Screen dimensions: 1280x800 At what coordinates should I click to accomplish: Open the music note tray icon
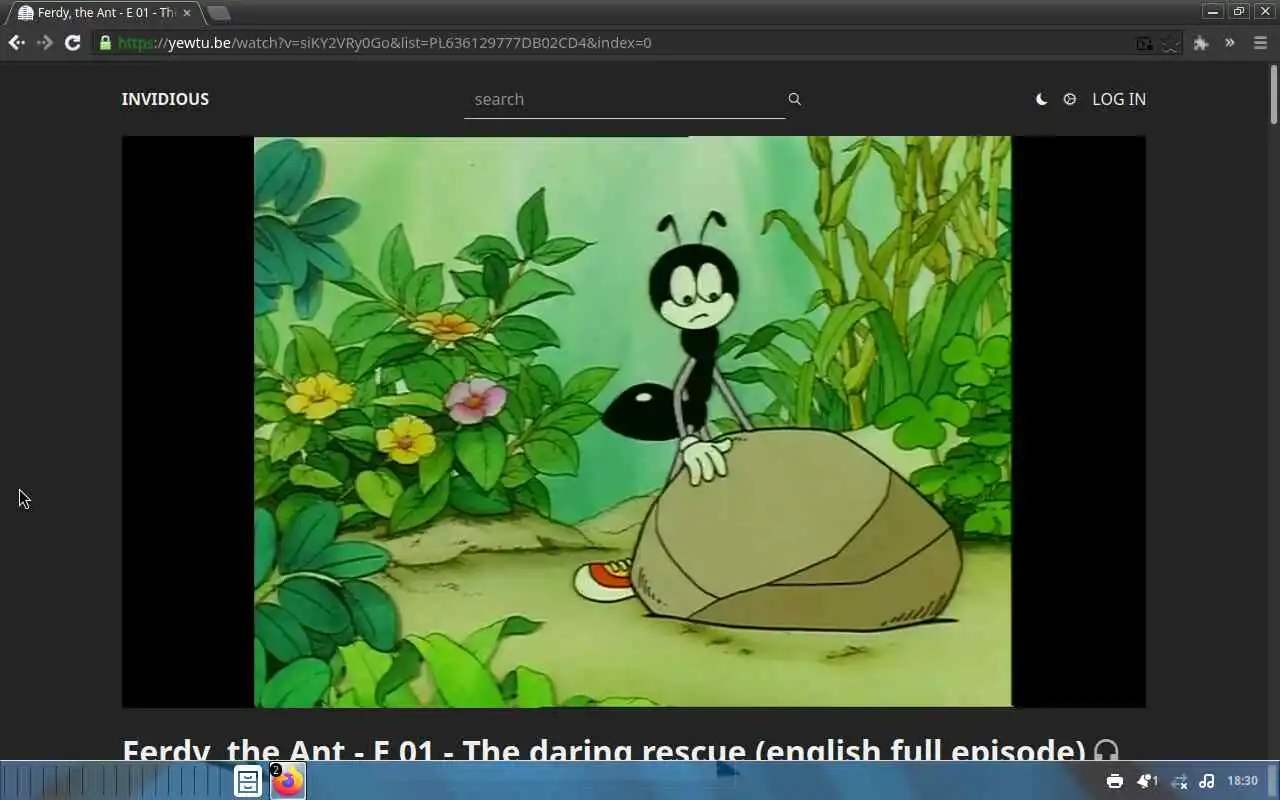point(1207,781)
